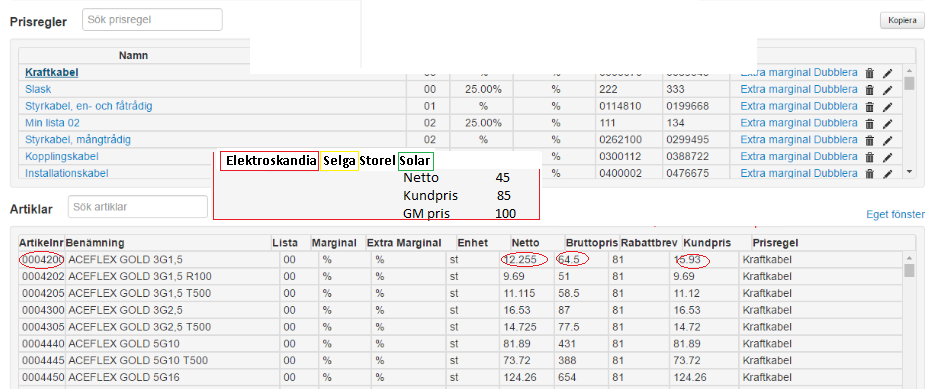Pencil icon on Styrkabel, mångtrådig row
Image resolution: width=931 pixels, height=389 pixels.
coord(887,140)
